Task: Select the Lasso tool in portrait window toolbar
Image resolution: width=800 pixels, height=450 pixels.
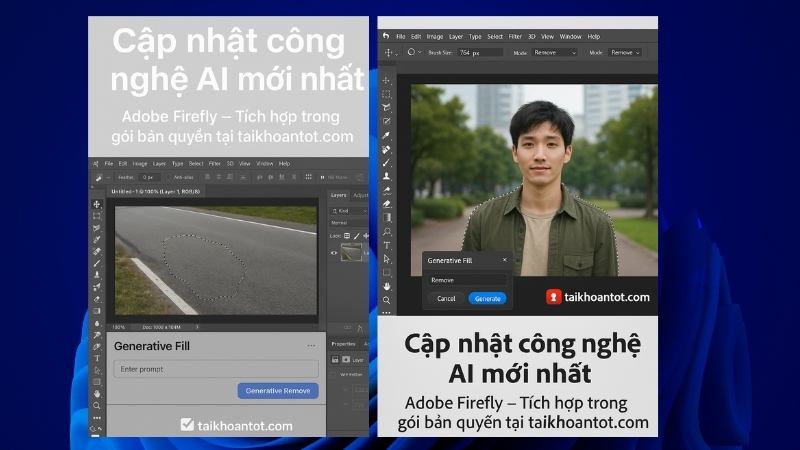Action: 387,107
